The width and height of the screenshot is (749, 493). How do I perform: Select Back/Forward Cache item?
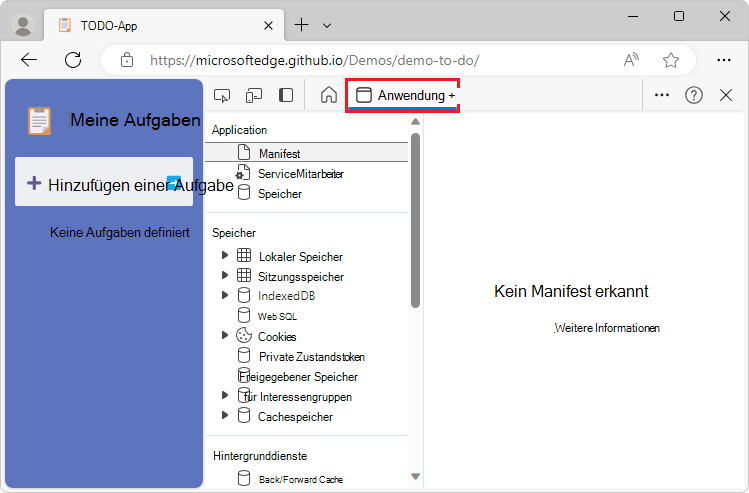tap(300, 479)
